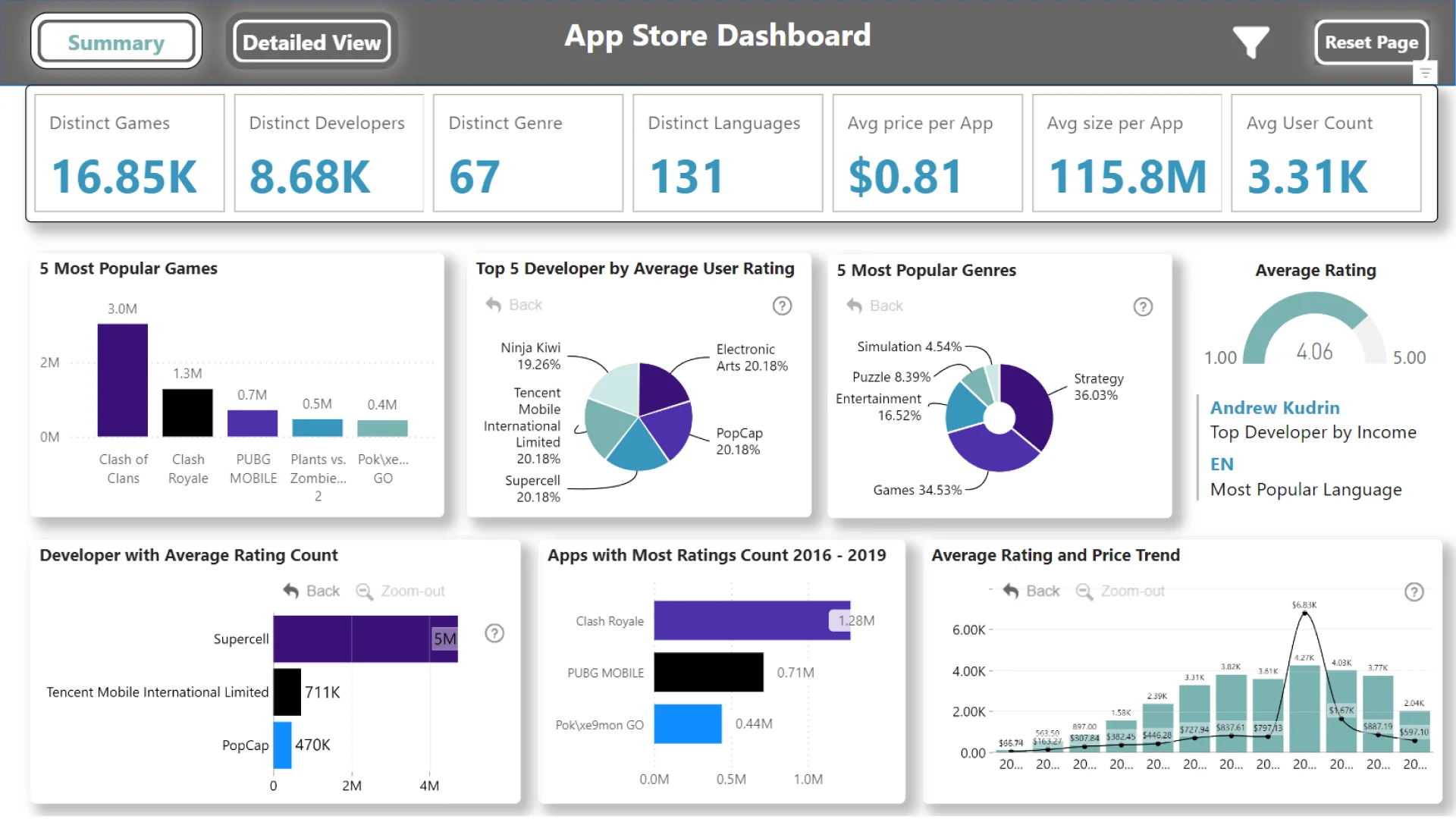This screenshot has height=819, width=1456.
Task: Click the PopCap 470K blue bar
Action: (x=282, y=745)
